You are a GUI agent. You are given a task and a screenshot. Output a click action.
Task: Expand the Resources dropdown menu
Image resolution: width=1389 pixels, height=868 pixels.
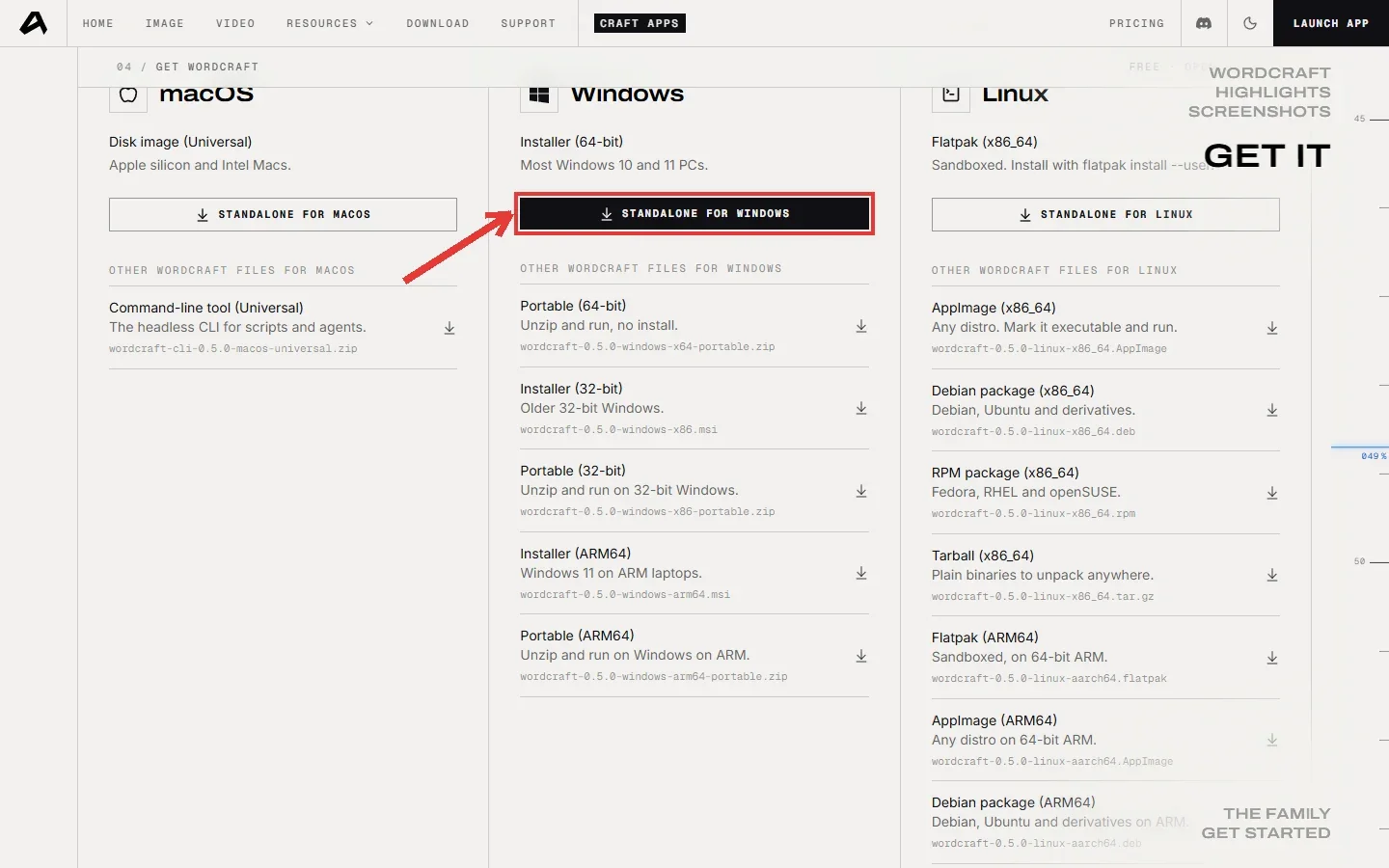click(329, 23)
